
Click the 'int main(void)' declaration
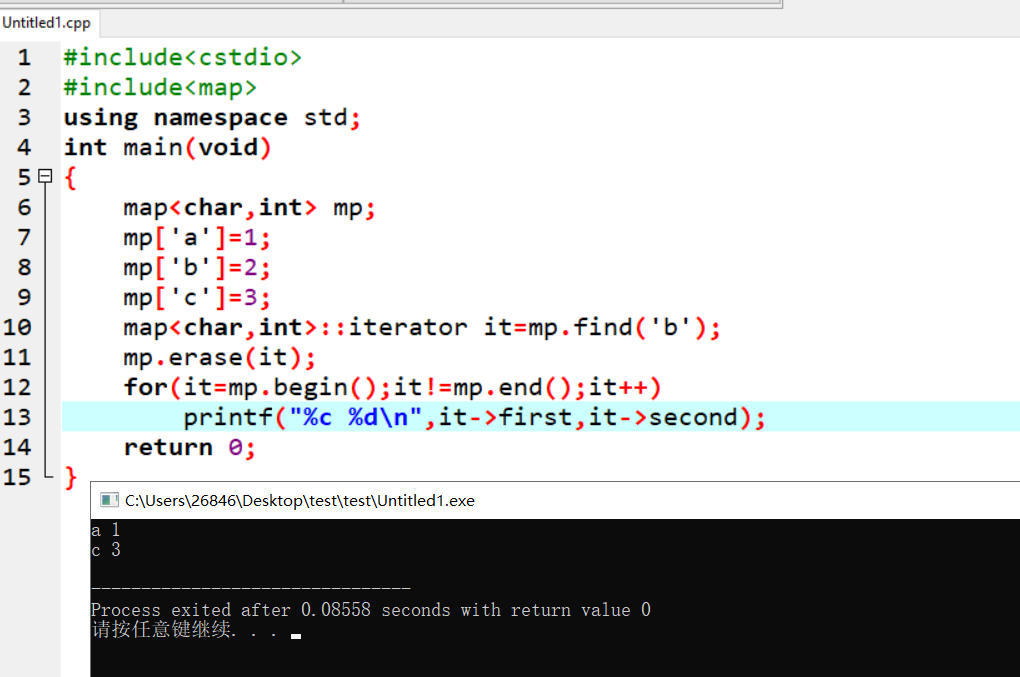click(167, 147)
